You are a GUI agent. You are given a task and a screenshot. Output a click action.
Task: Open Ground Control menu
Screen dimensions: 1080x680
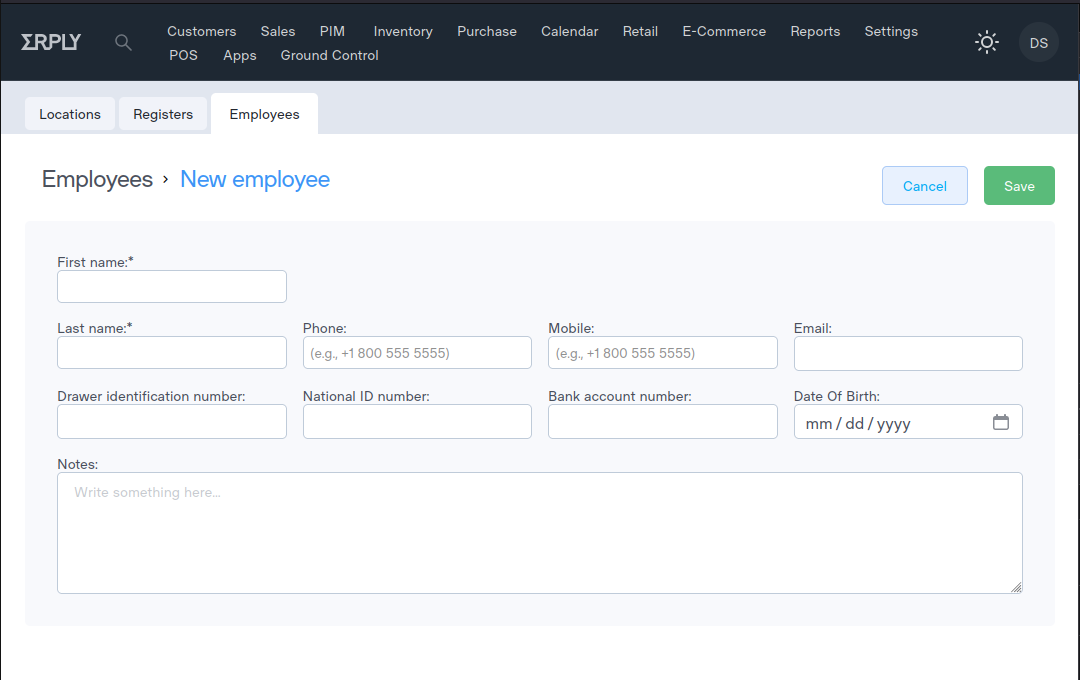click(x=329, y=55)
